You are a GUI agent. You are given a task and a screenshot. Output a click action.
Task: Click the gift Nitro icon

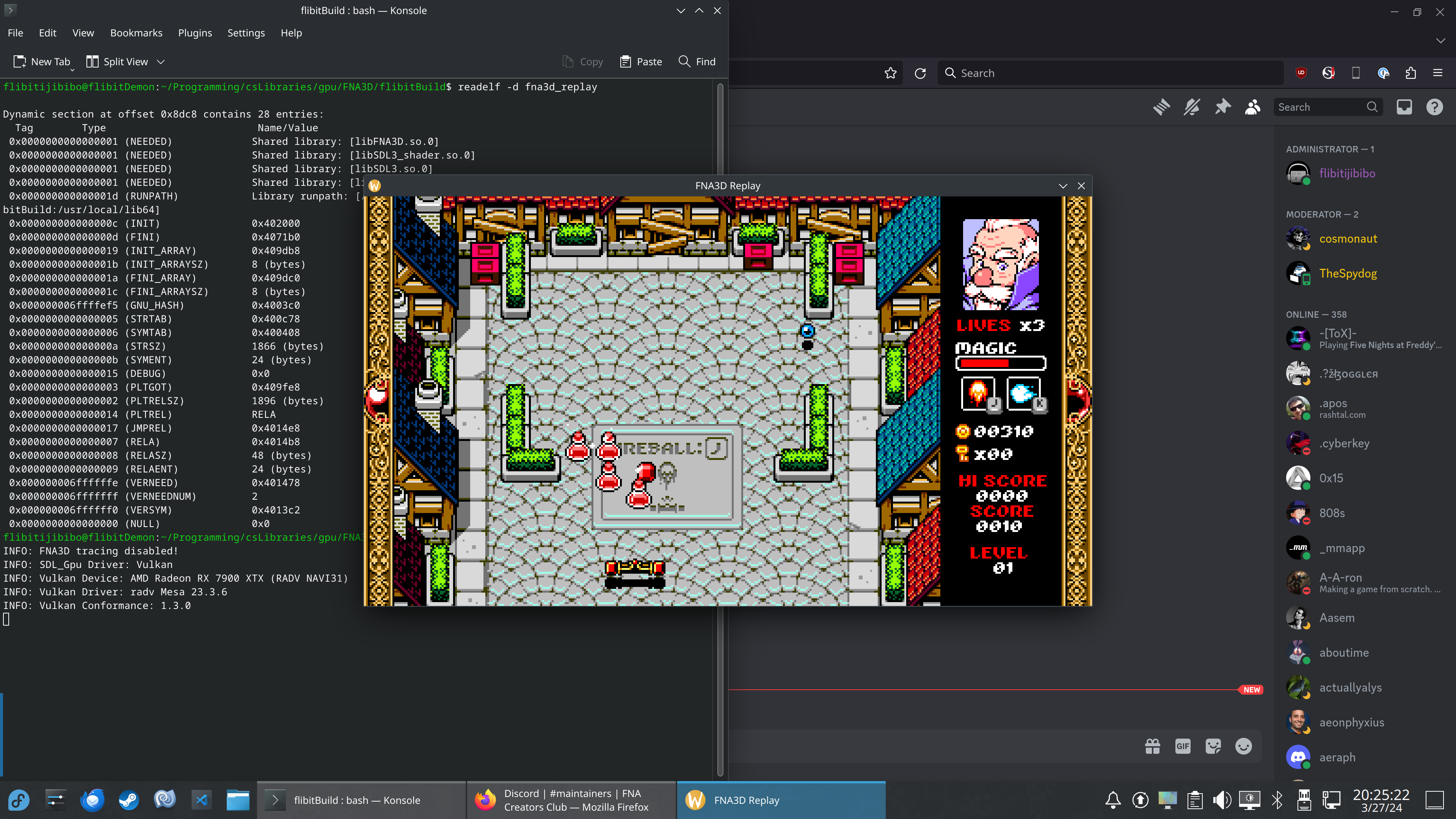[1153, 746]
